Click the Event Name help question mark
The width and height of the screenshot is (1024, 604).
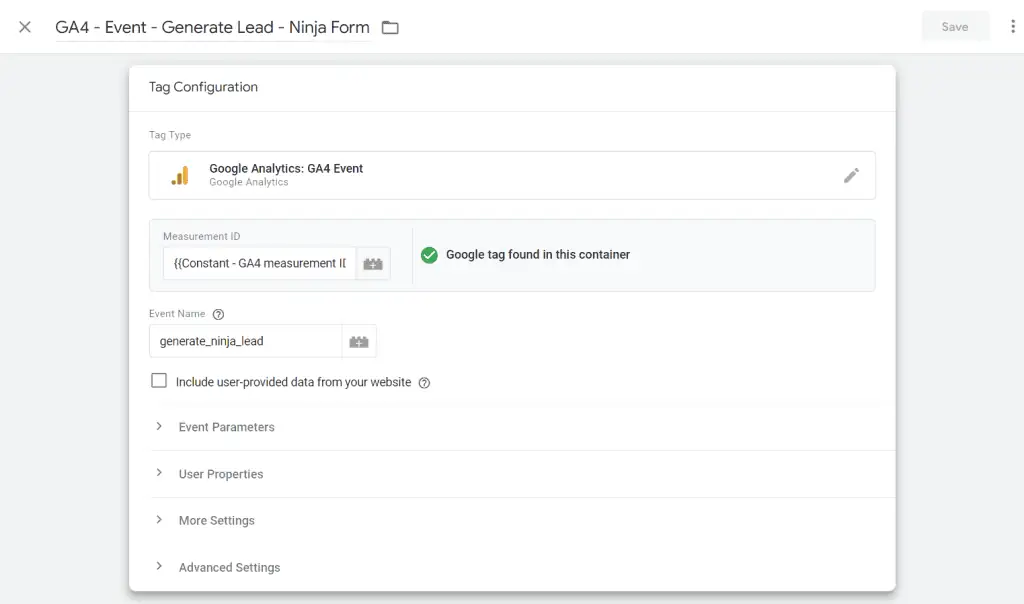218,314
